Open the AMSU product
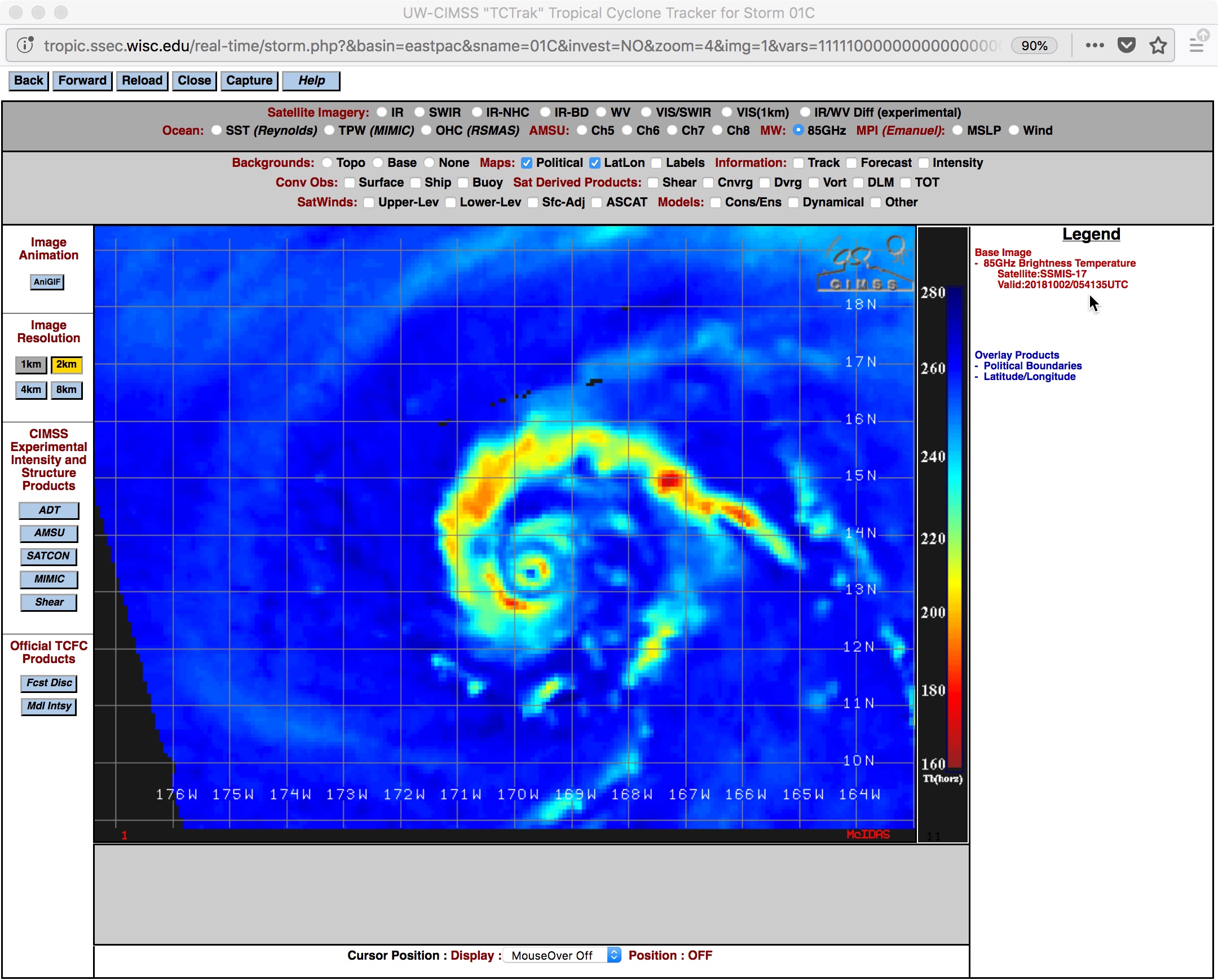1218x980 pixels. pos(49,533)
